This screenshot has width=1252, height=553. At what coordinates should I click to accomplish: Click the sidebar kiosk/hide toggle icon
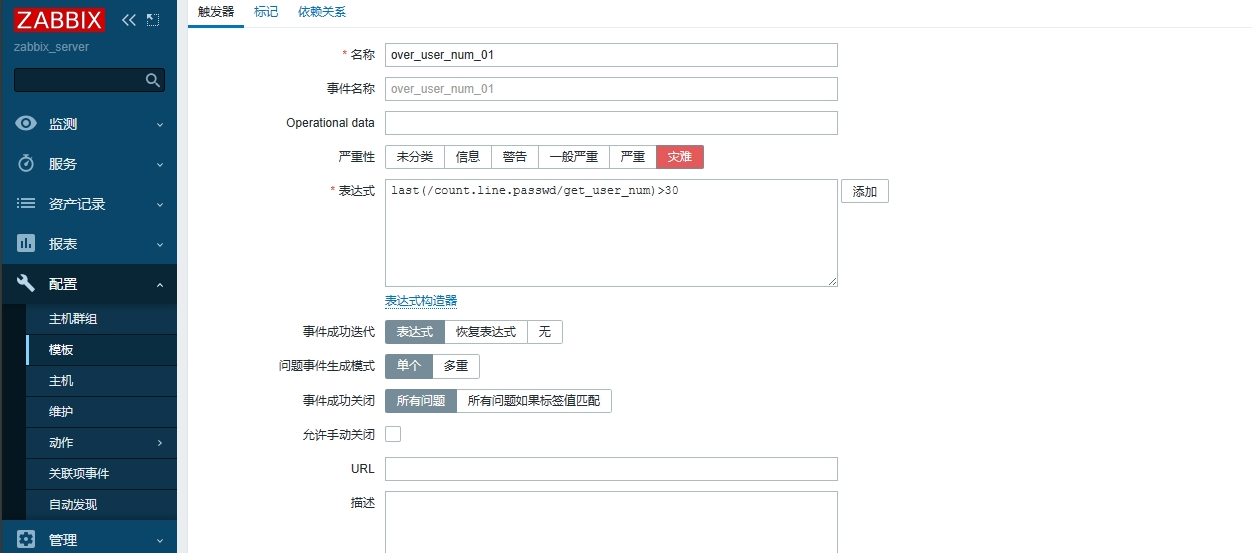click(152, 20)
